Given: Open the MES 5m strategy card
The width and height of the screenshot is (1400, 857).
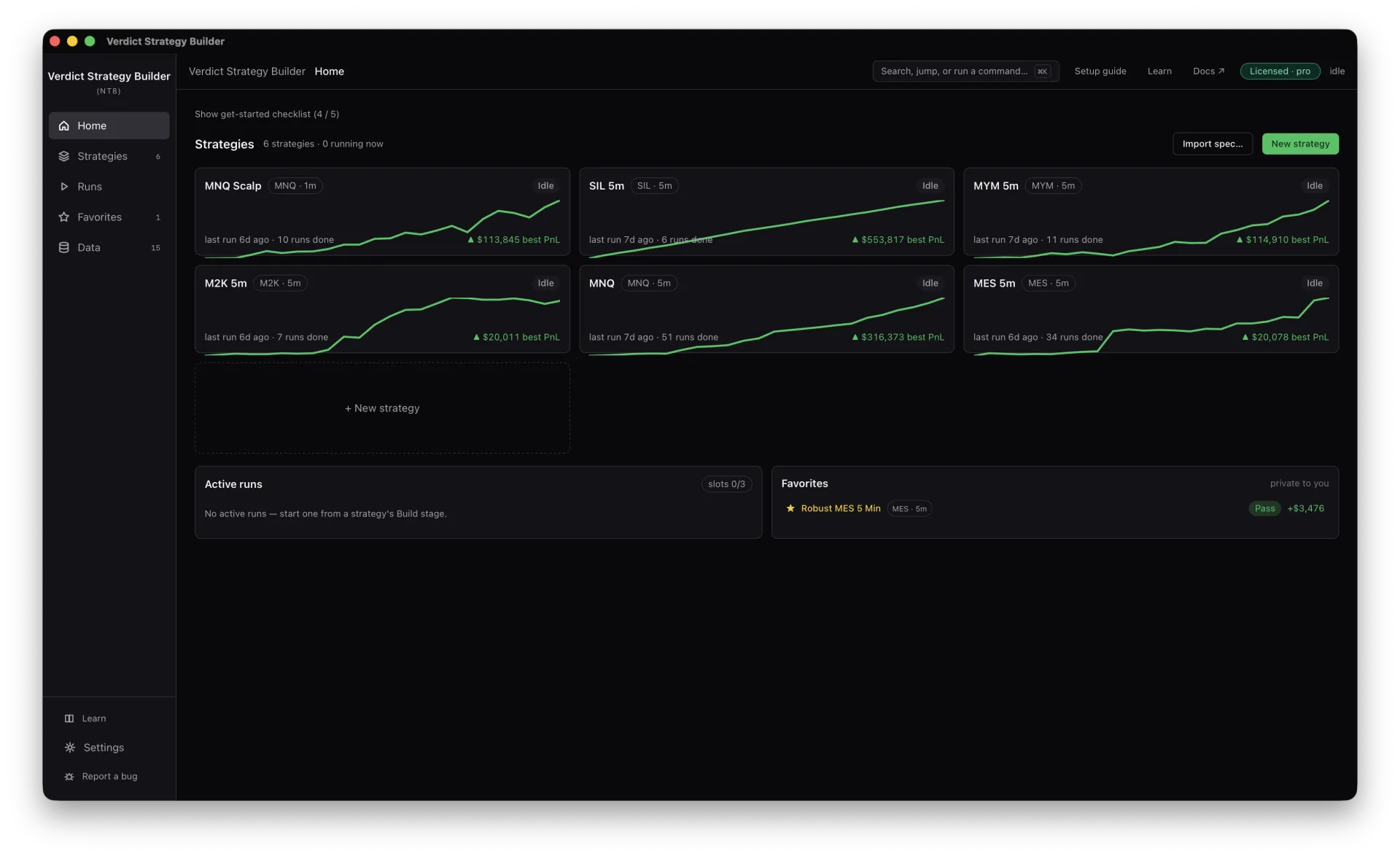Looking at the screenshot, I should tap(1151, 309).
